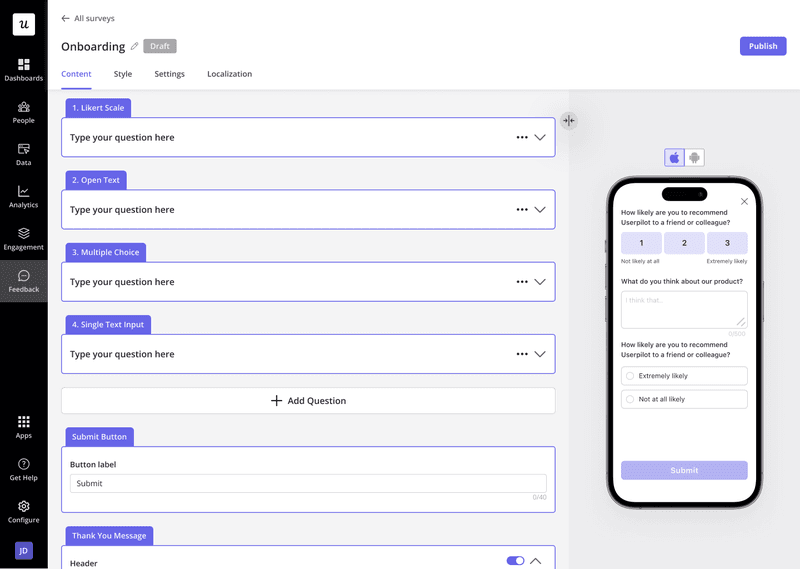Close the survey preview with X

(744, 202)
